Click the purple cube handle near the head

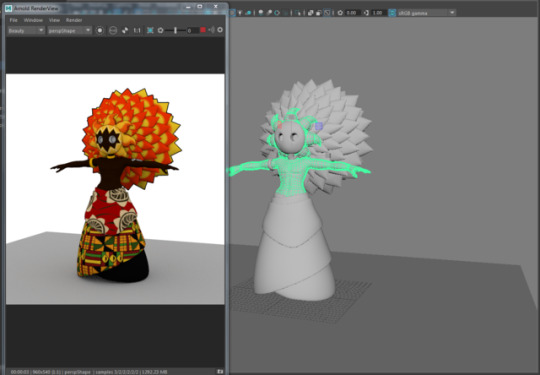tap(319, 126)
